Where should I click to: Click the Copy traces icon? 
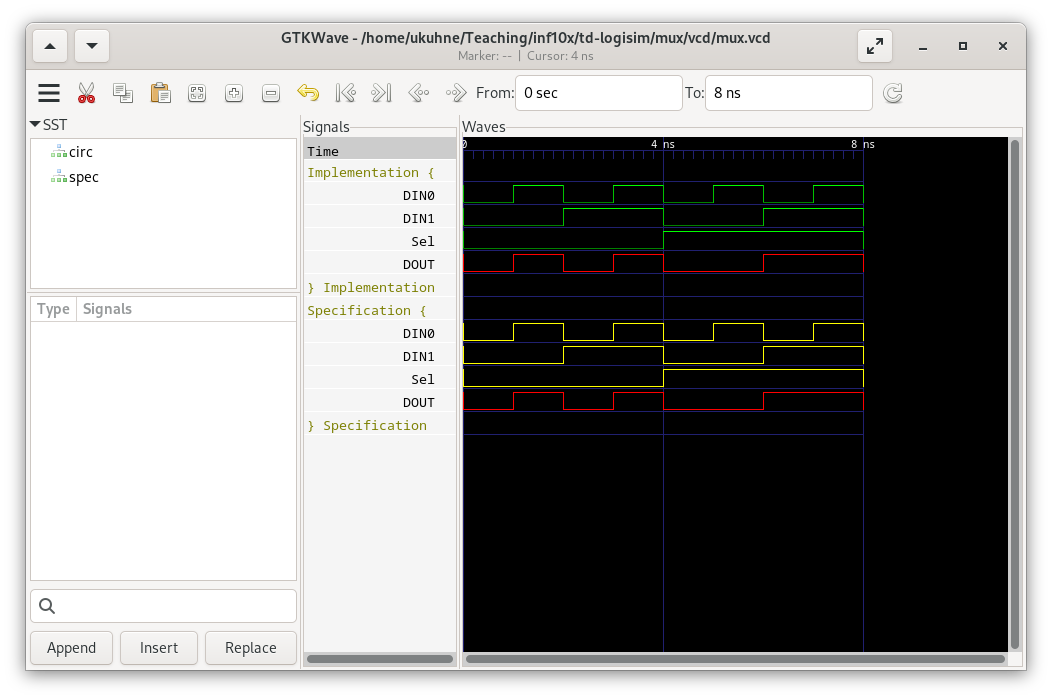tap(123, 93)
